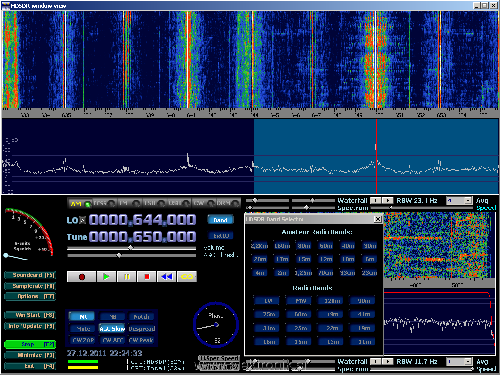Close the Band Selector dialog

378,219
